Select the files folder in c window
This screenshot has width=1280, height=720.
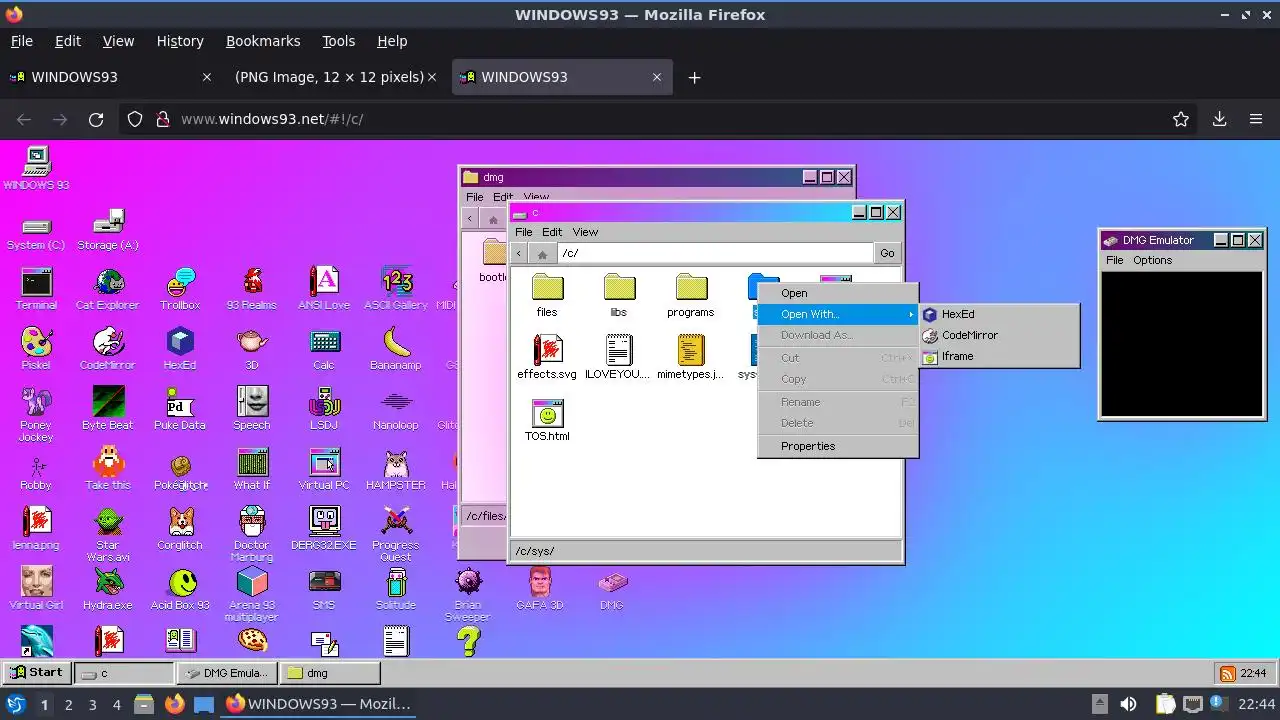(547, 295)
